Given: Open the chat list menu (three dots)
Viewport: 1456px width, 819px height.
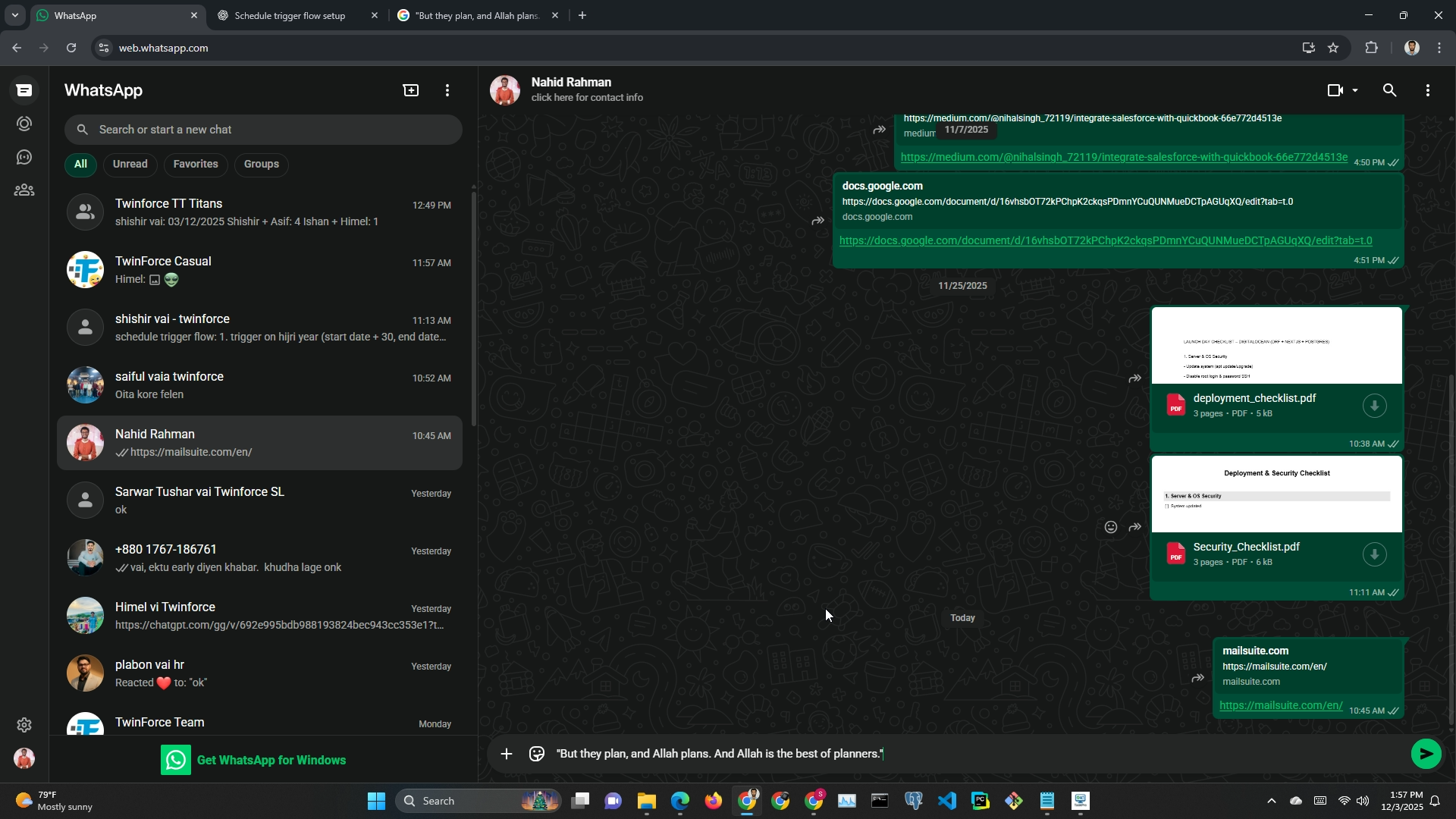Looking at the screenshot, I should [447, 90].
